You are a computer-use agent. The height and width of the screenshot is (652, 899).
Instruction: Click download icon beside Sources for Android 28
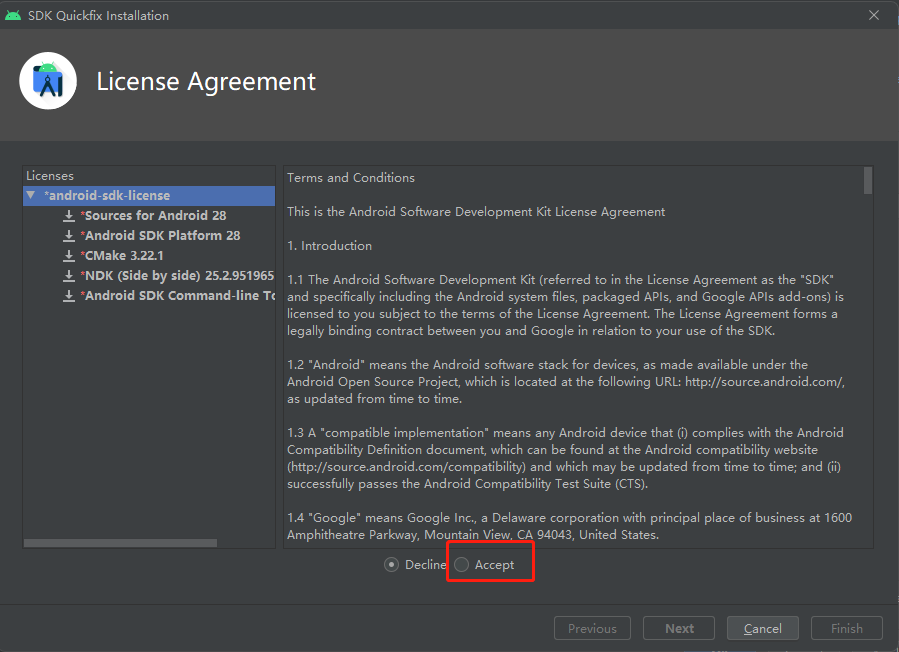[69, 216]
